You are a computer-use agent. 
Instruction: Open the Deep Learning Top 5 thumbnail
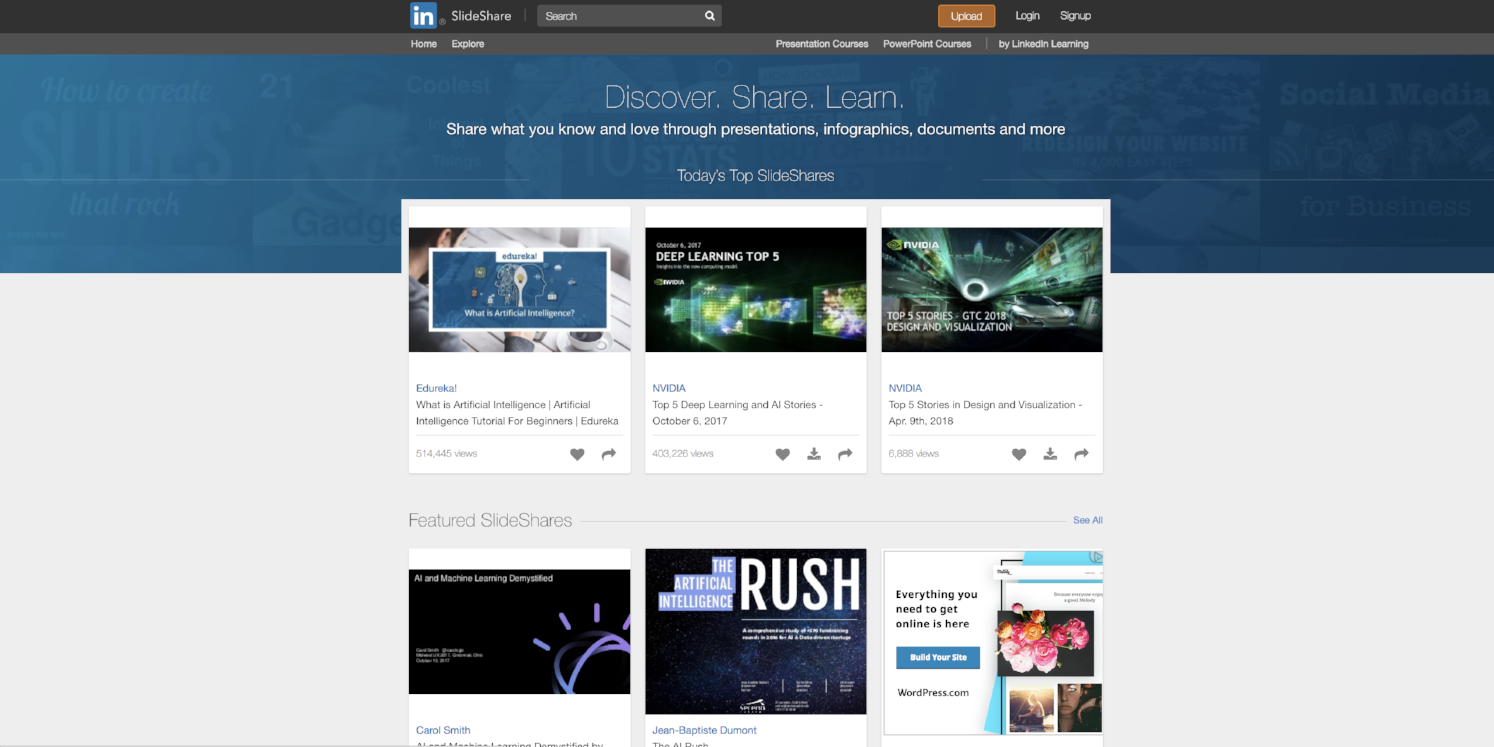[x=755, y=290]
